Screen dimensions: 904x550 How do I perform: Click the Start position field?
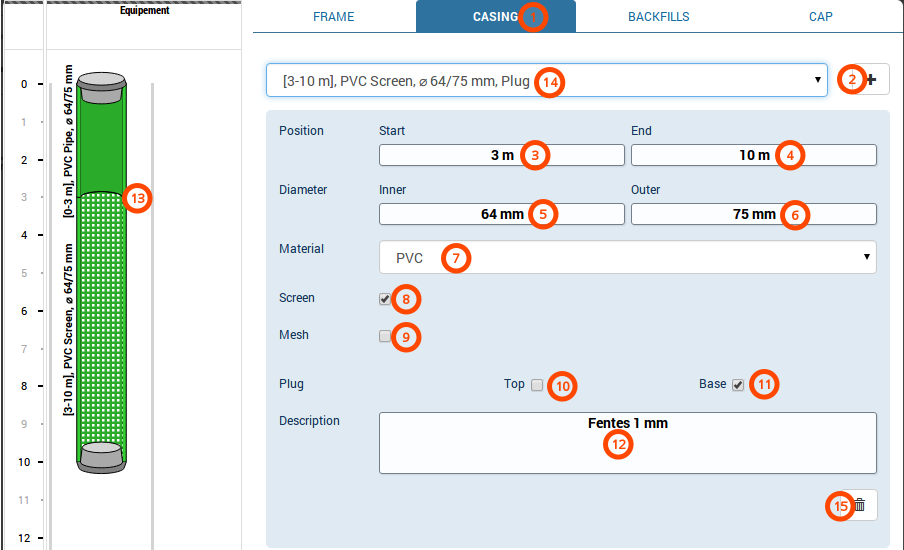(x=501, y=155)
